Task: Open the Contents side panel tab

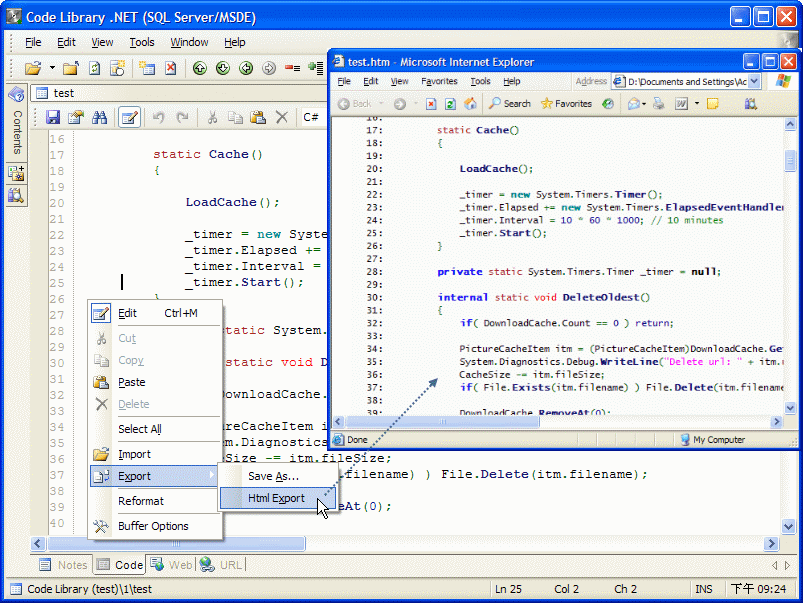Action: pos(17,132)
